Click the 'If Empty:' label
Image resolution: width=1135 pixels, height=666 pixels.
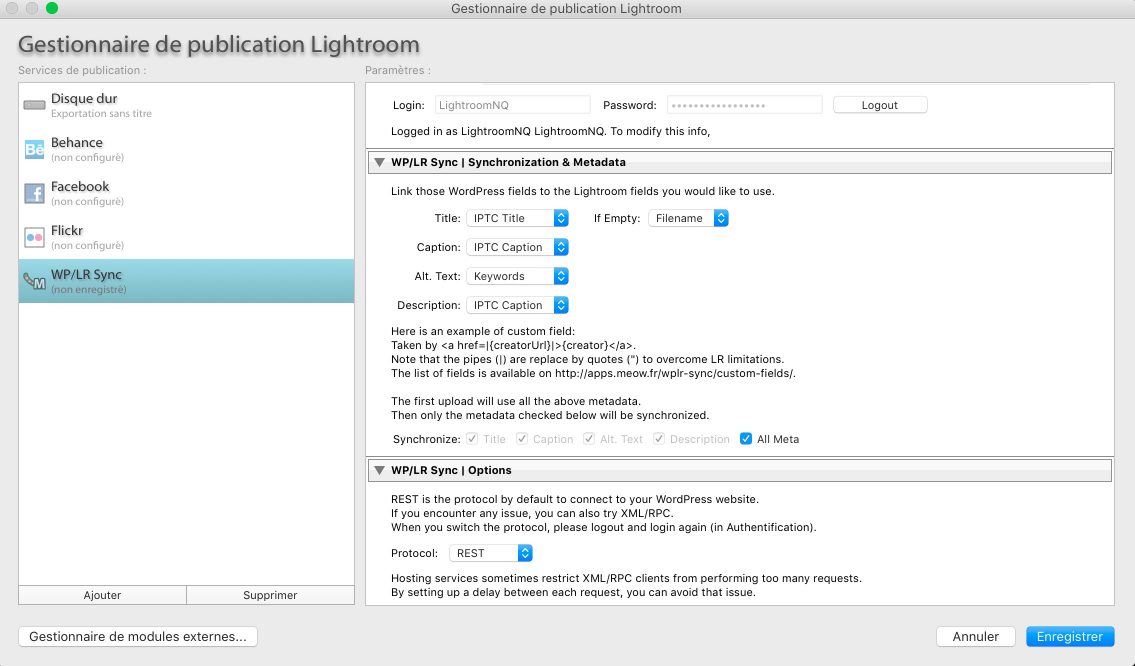(x=617, y=218)
